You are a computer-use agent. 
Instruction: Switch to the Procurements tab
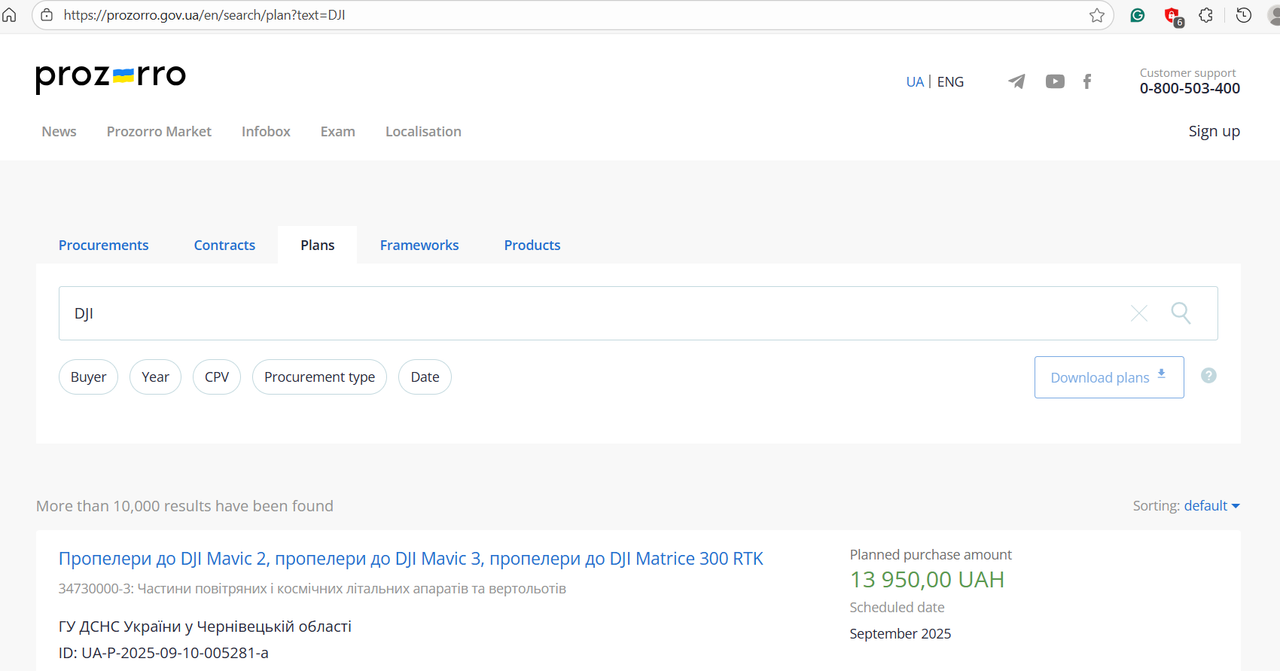103,245
